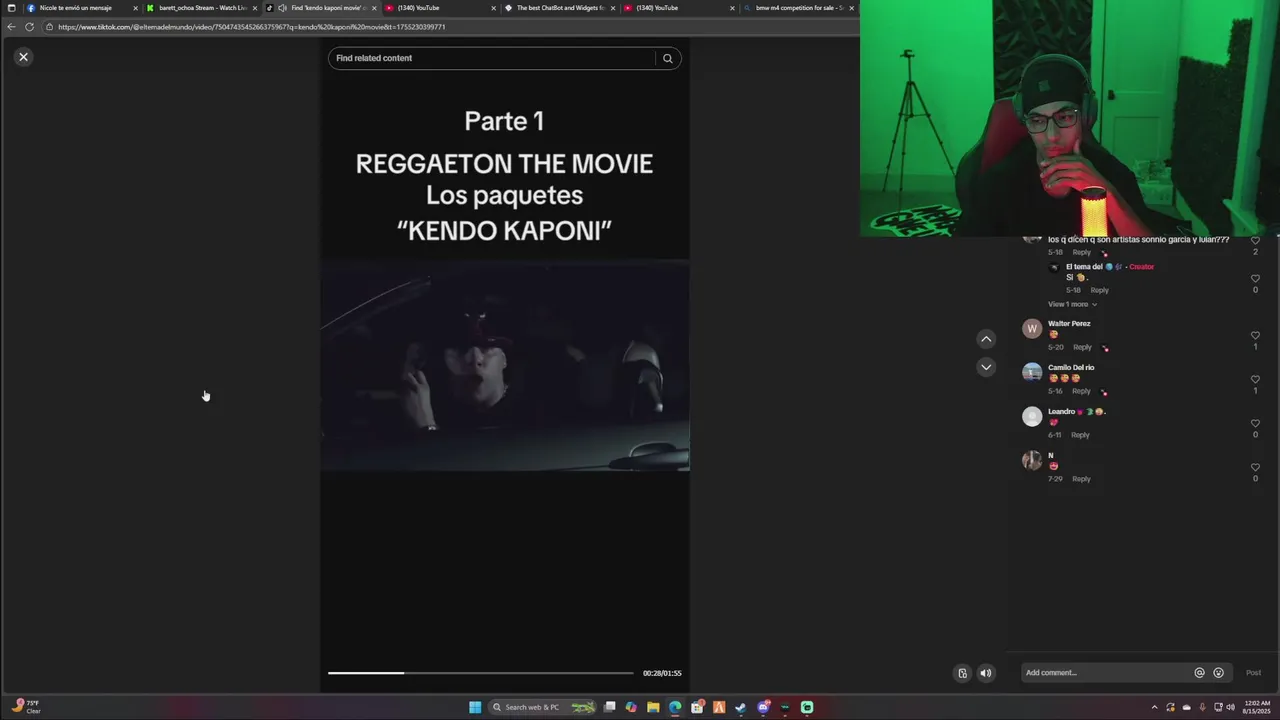Open Task View on the taskbar

[609, 707]
